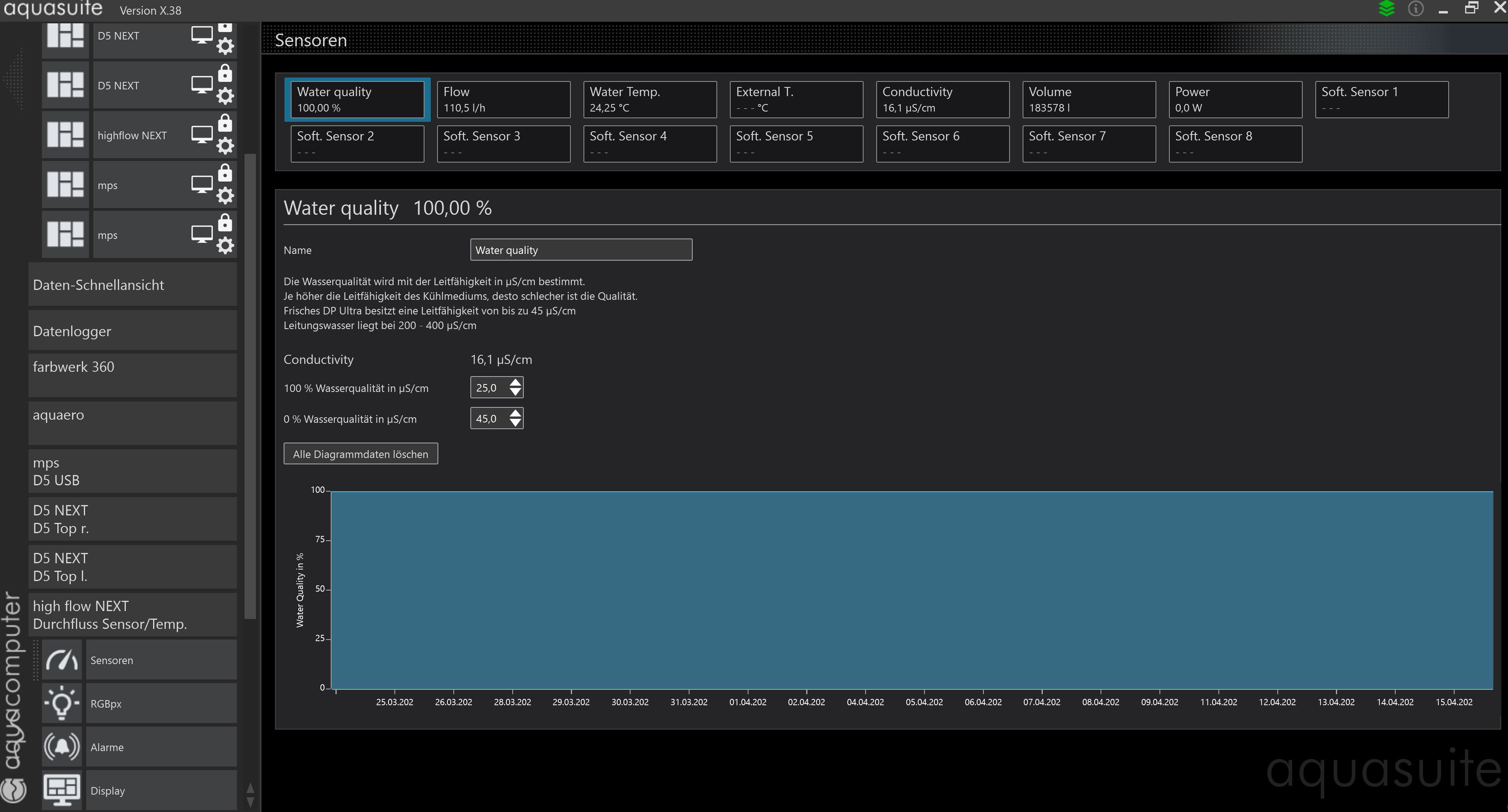Toggle the lock icon in the highflow NEXT row
Screen dimensions: 1508x812
pyautogui.click(x=225, y=123)
